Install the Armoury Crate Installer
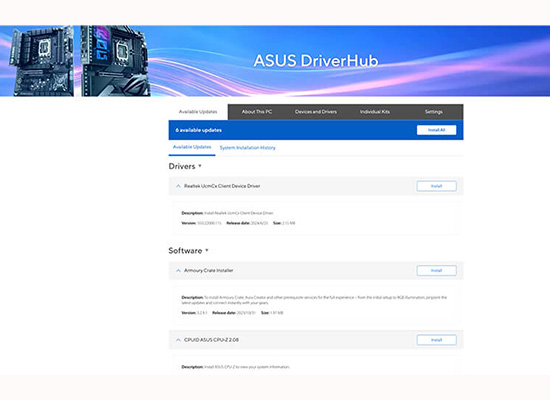This screenshot has height=400, width=550. coord(436,271)
